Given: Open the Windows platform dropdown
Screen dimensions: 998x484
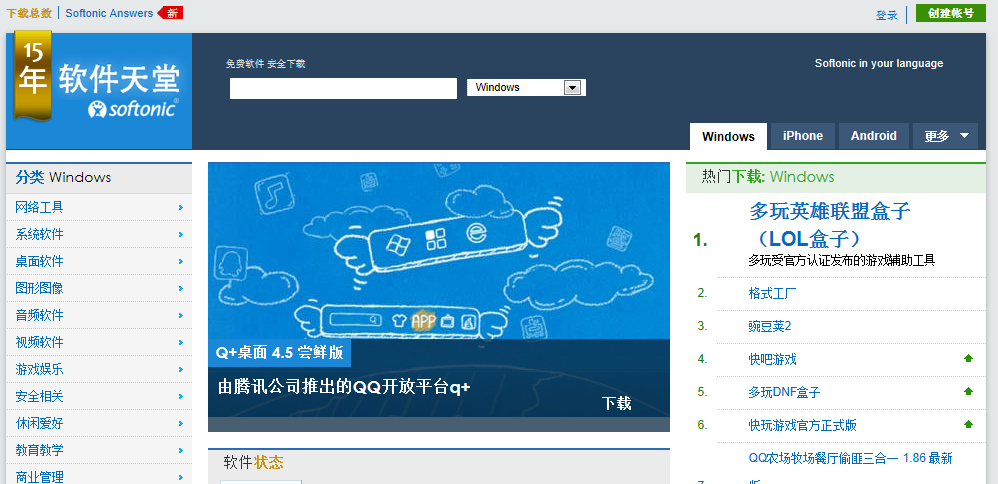Looking at the screenshot, I should 526,87.
